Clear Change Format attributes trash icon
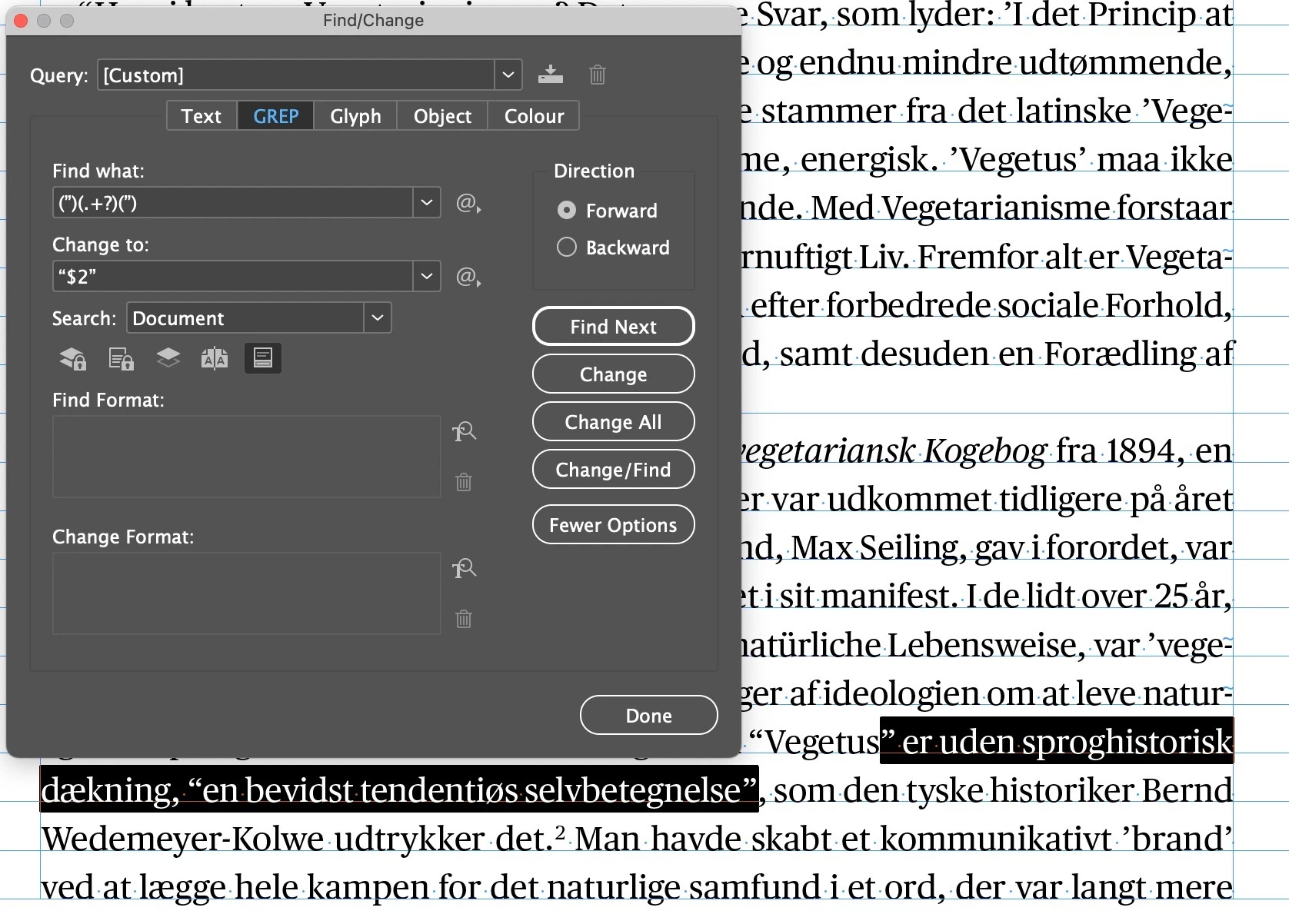The image size is (1289, 924). pos(464,619)
